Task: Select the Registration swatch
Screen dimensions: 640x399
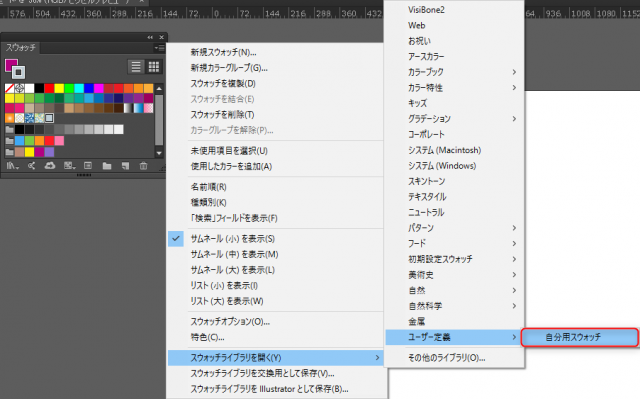Action: [x=19, y=88]
